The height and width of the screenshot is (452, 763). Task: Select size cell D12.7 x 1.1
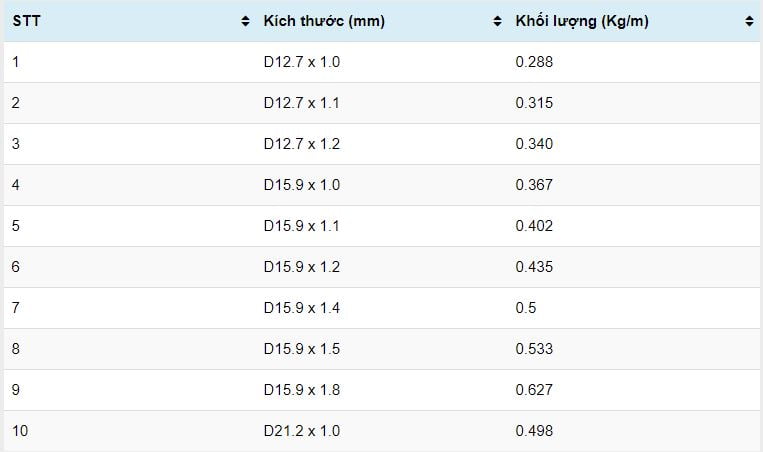302,103
